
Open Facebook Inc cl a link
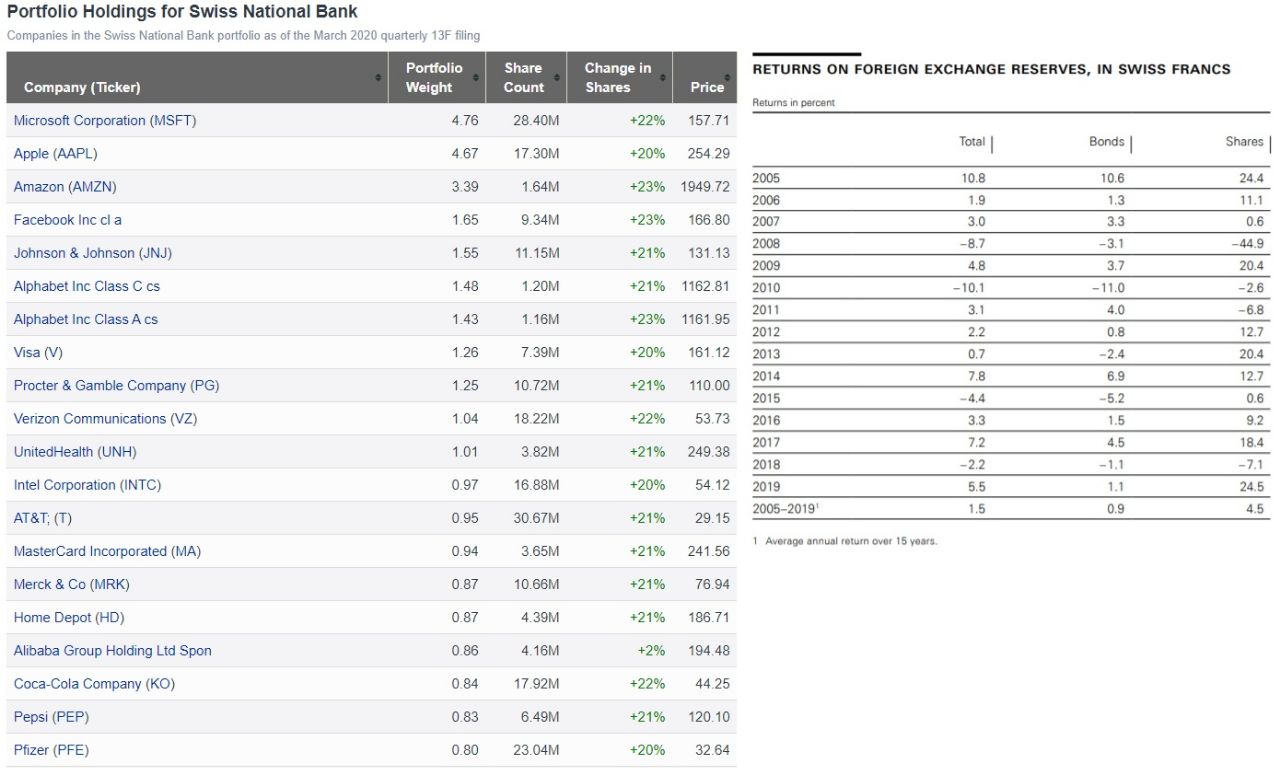click(68, 219)
